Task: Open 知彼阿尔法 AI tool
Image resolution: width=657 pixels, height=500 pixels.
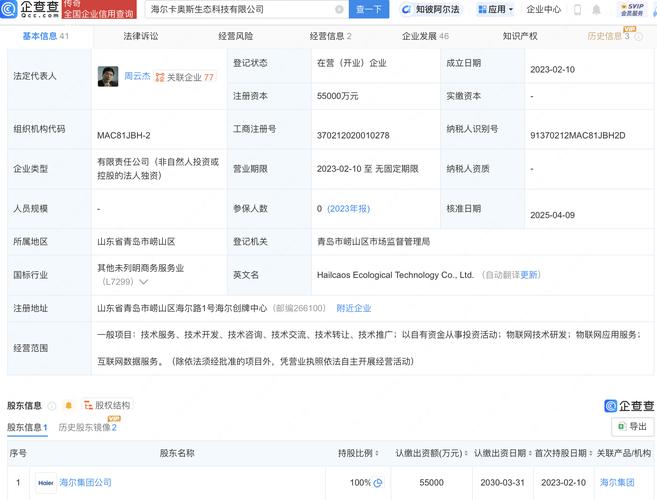Action: (x=432, y=9)
